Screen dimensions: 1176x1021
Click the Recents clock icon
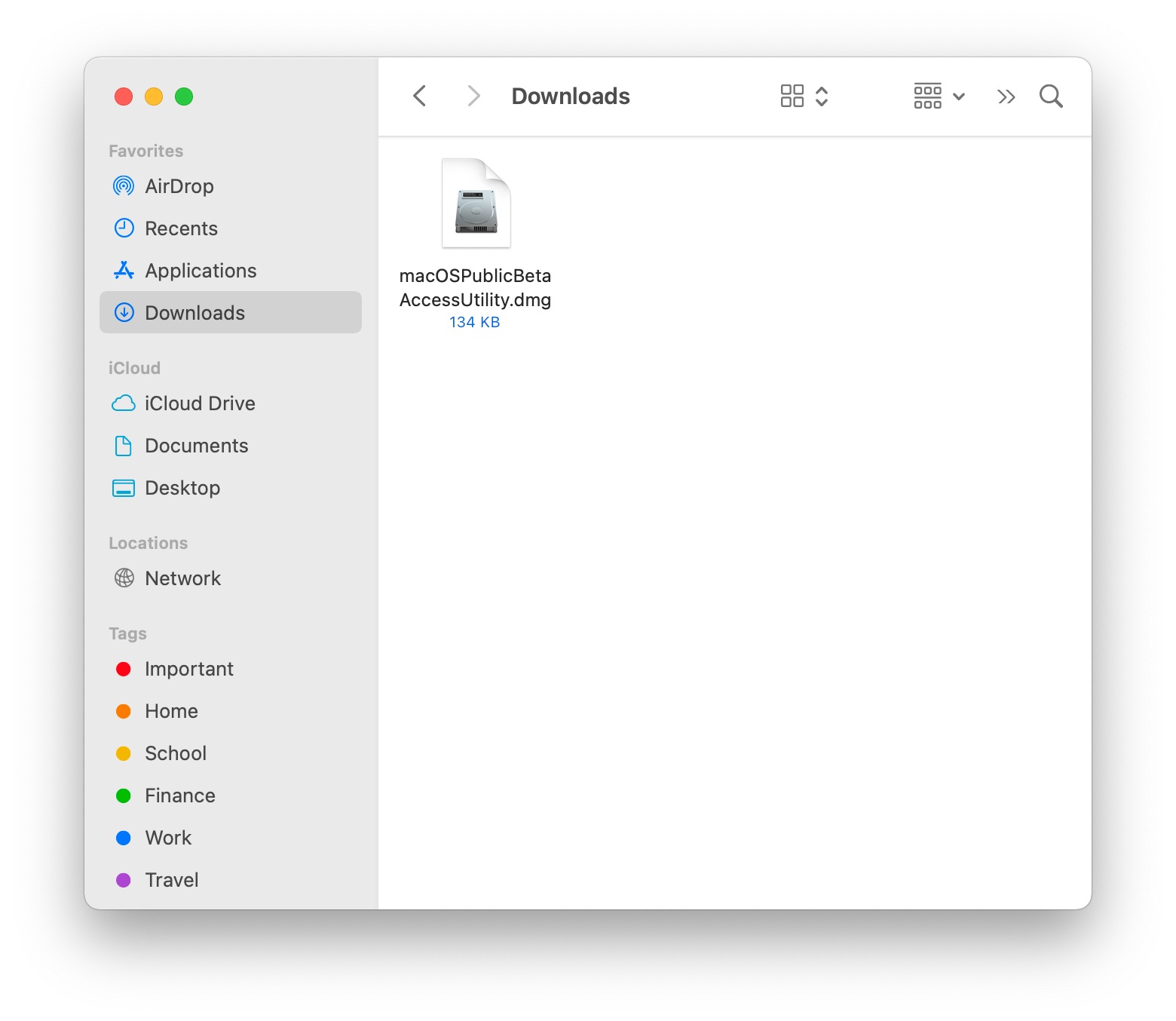(x=124, y=228)
